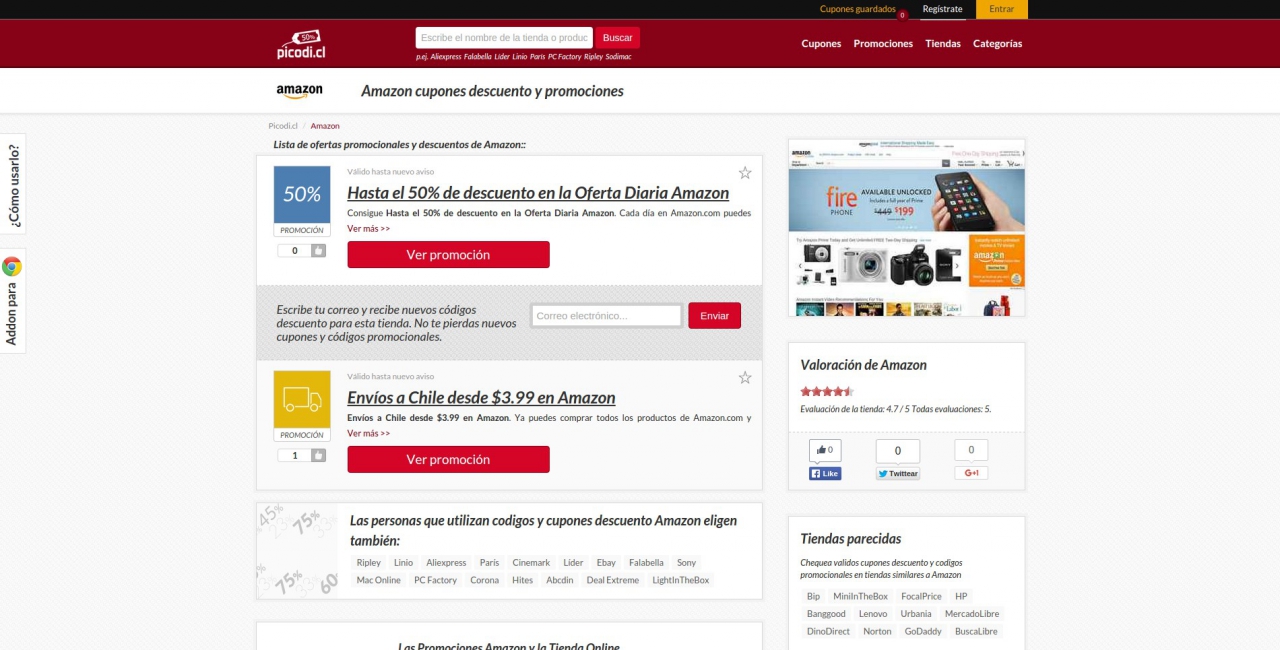Click the 50% promotion blue badge

tap(302, 195)
